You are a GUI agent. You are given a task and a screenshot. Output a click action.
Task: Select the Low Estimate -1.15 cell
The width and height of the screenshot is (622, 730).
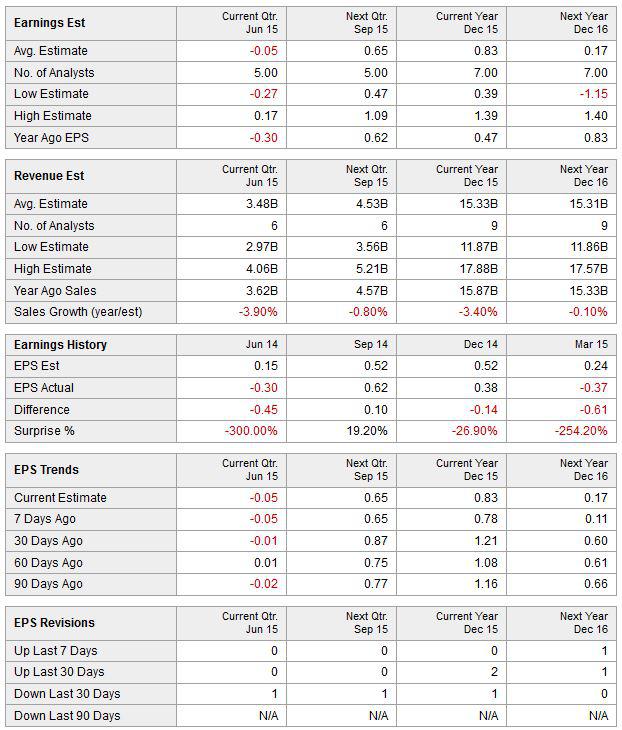594,94
